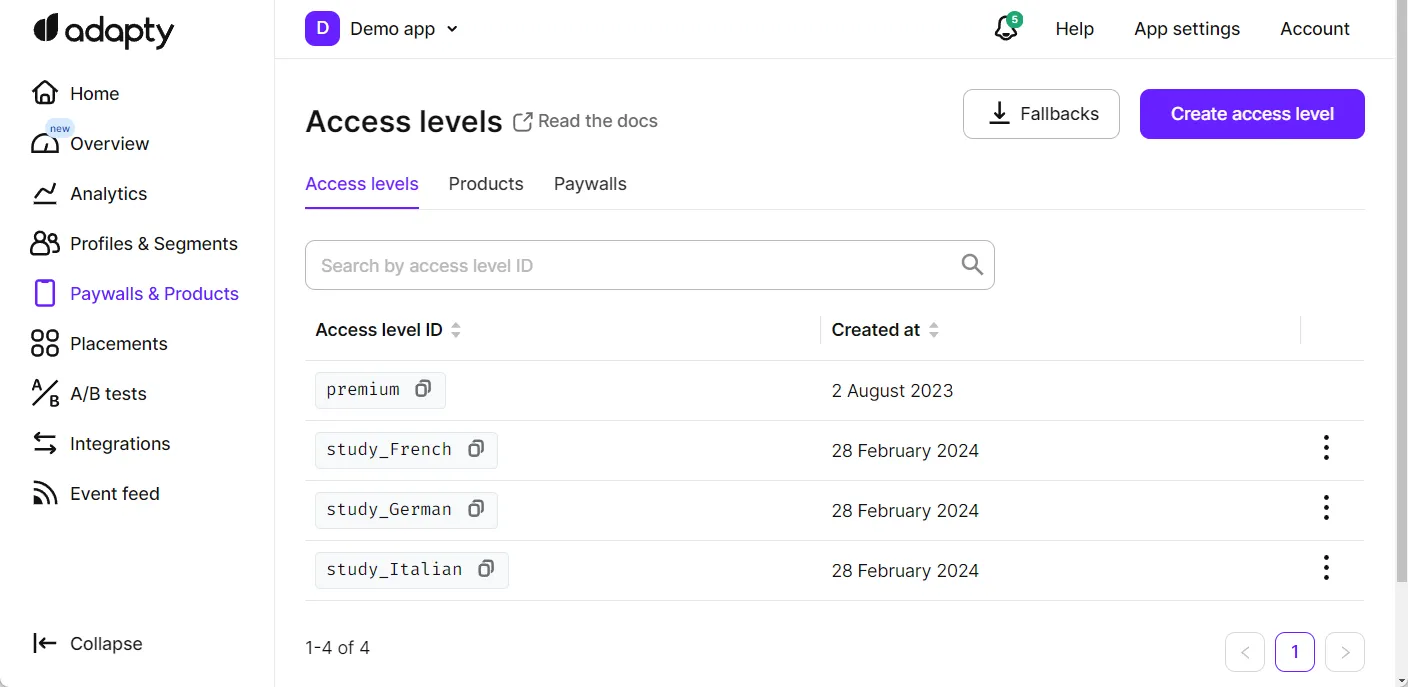The width and height of the screenshot is (1408, 687).
Task: Focus the Search by access level ID field
Action: [x=630, y=265]
